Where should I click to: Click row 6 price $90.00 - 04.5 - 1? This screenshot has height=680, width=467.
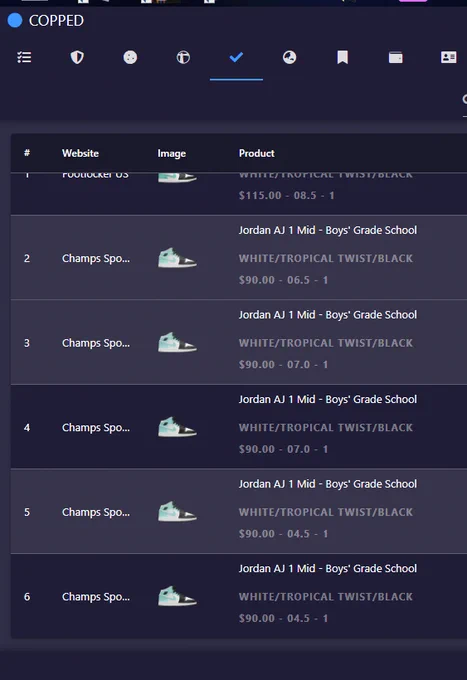point(283,618)
